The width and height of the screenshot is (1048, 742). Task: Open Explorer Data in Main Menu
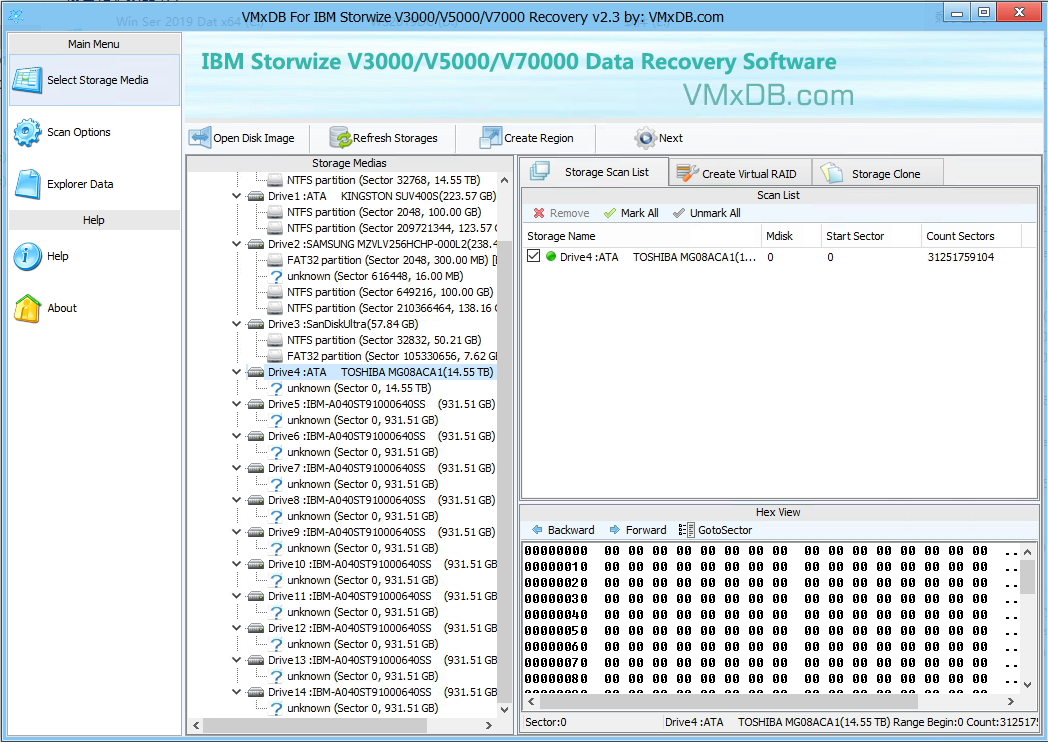pos(94,184)
